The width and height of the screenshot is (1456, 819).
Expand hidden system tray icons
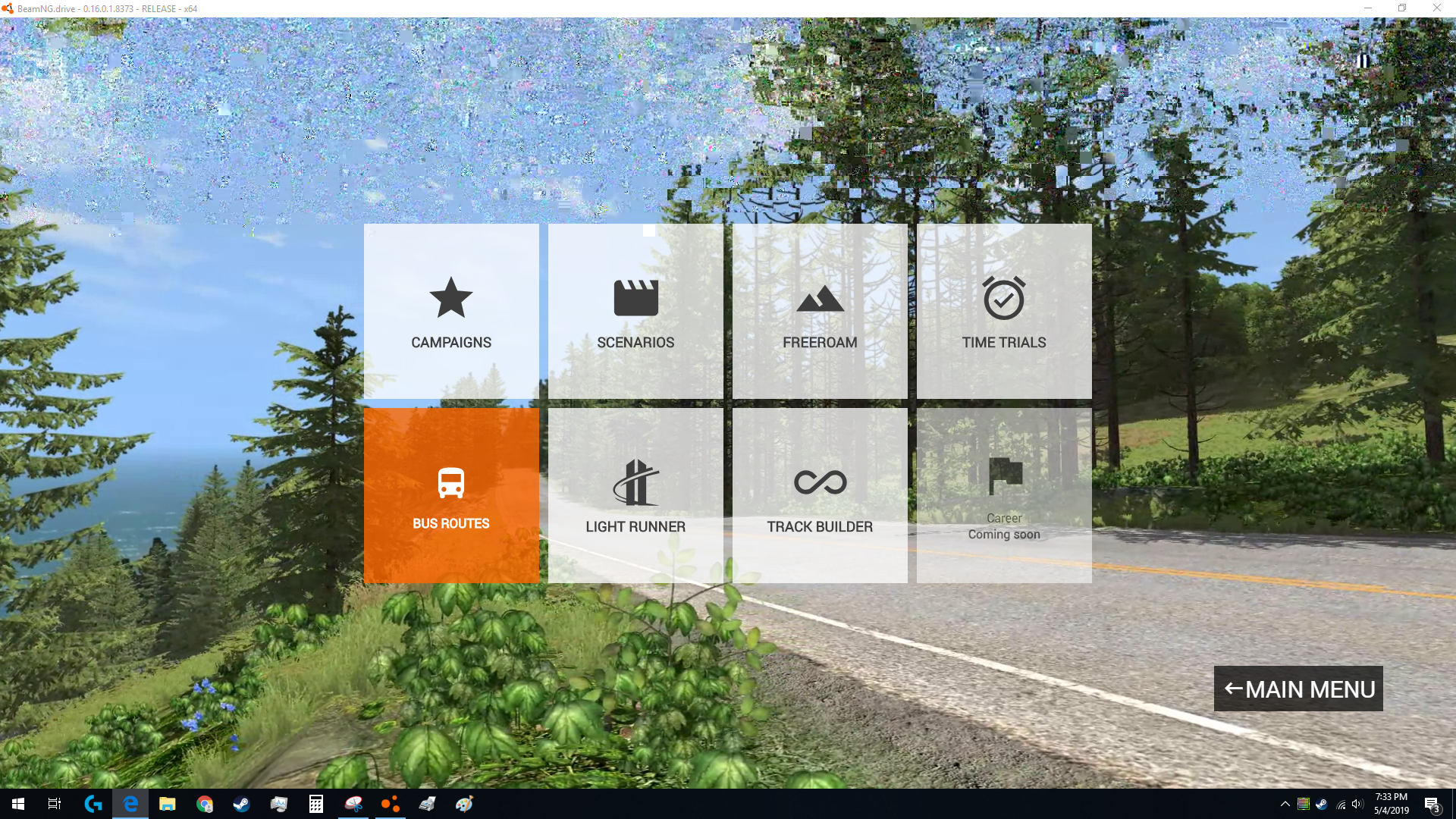point(1285,804)
